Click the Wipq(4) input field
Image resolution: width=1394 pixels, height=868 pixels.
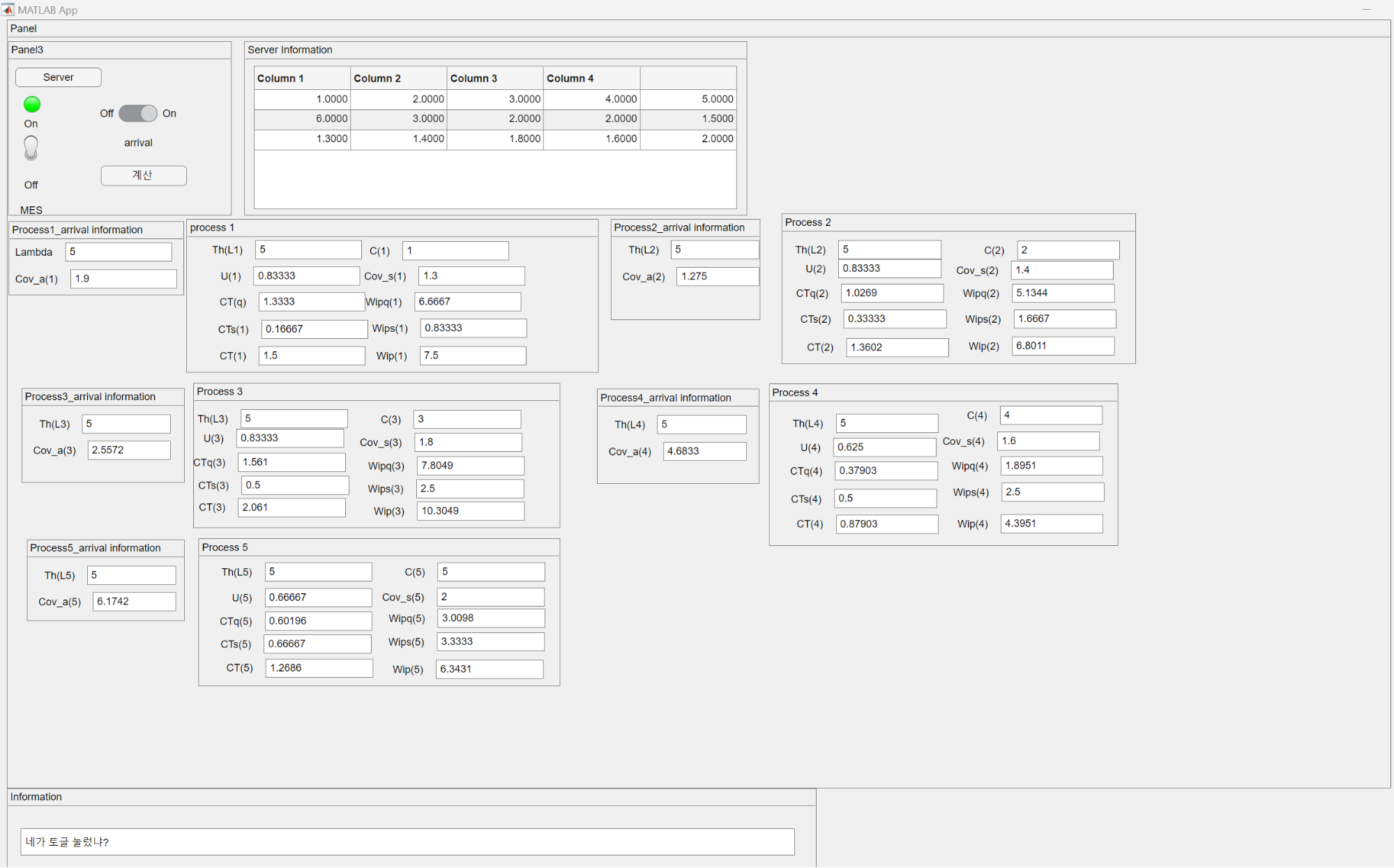(x=1052, y=466)
